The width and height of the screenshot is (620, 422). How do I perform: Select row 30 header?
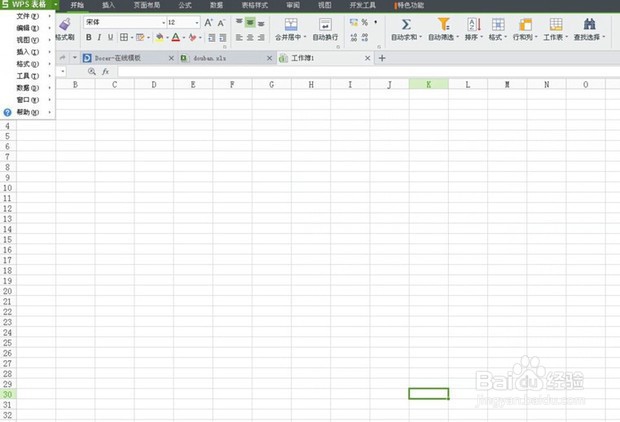[8, 394]
